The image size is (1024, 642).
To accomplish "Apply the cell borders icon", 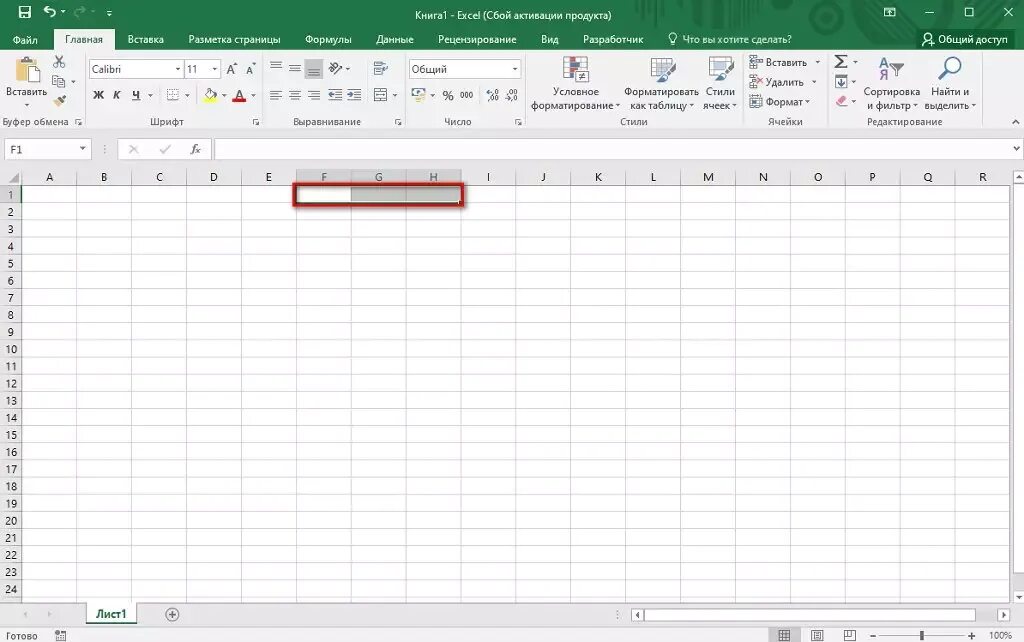I will 172,95.
